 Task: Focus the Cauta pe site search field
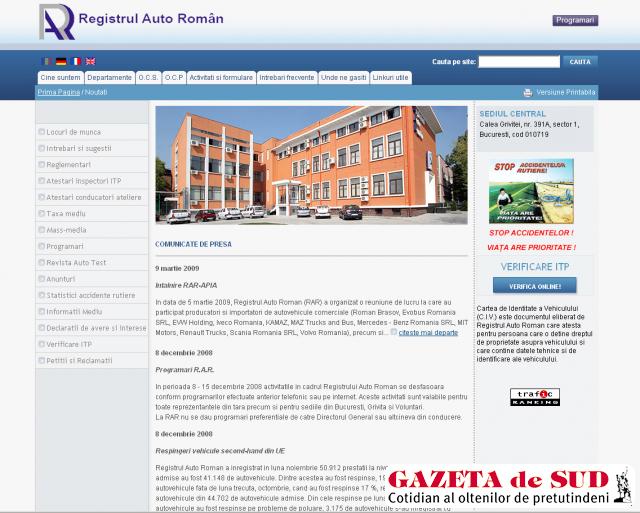519,62
